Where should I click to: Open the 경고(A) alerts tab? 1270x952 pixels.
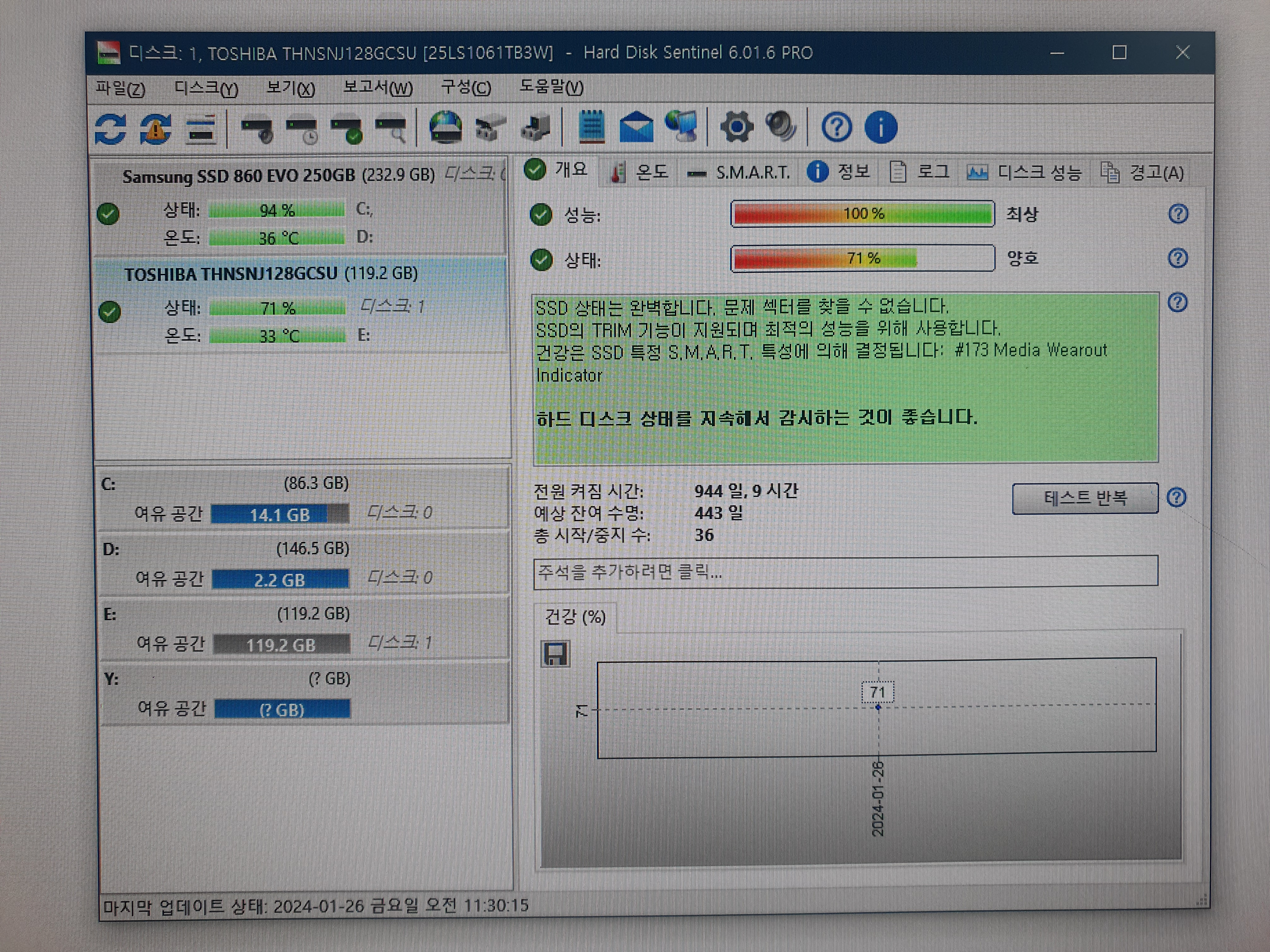[1142, 172]
